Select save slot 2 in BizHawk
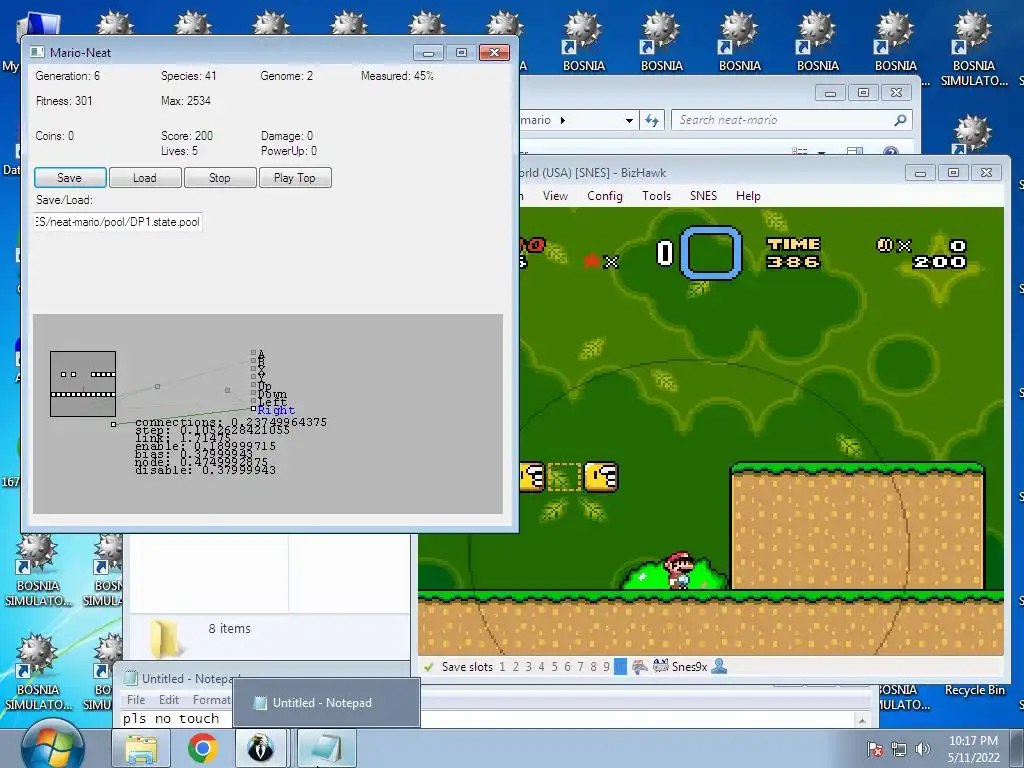Viewport: 1024px width, 768px height. (x=515, y=667)
